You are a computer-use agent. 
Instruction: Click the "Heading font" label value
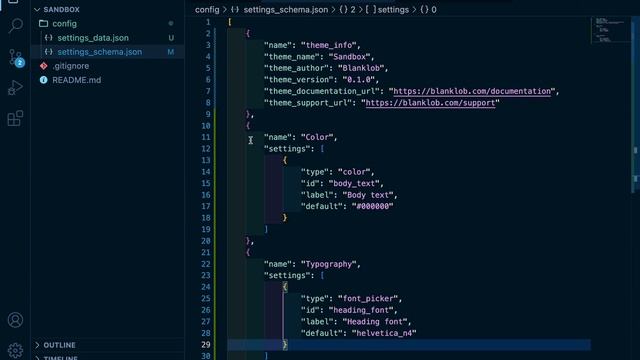coord(375,322)
